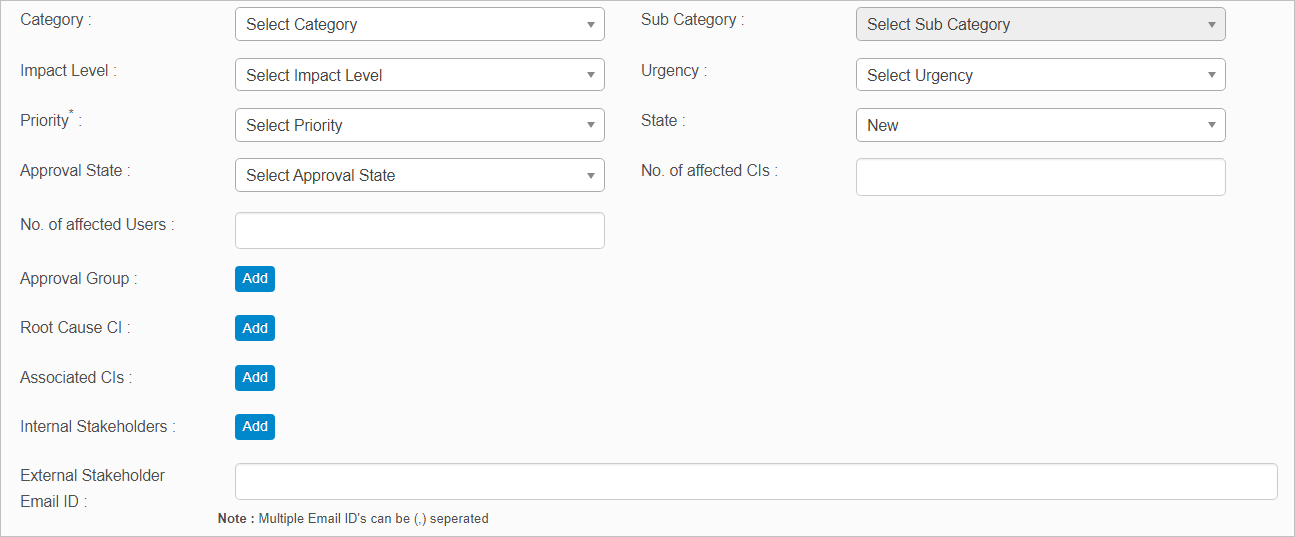Open the Urgency selection dropdown
The image size is (1295, 537).
(1040, 75)
